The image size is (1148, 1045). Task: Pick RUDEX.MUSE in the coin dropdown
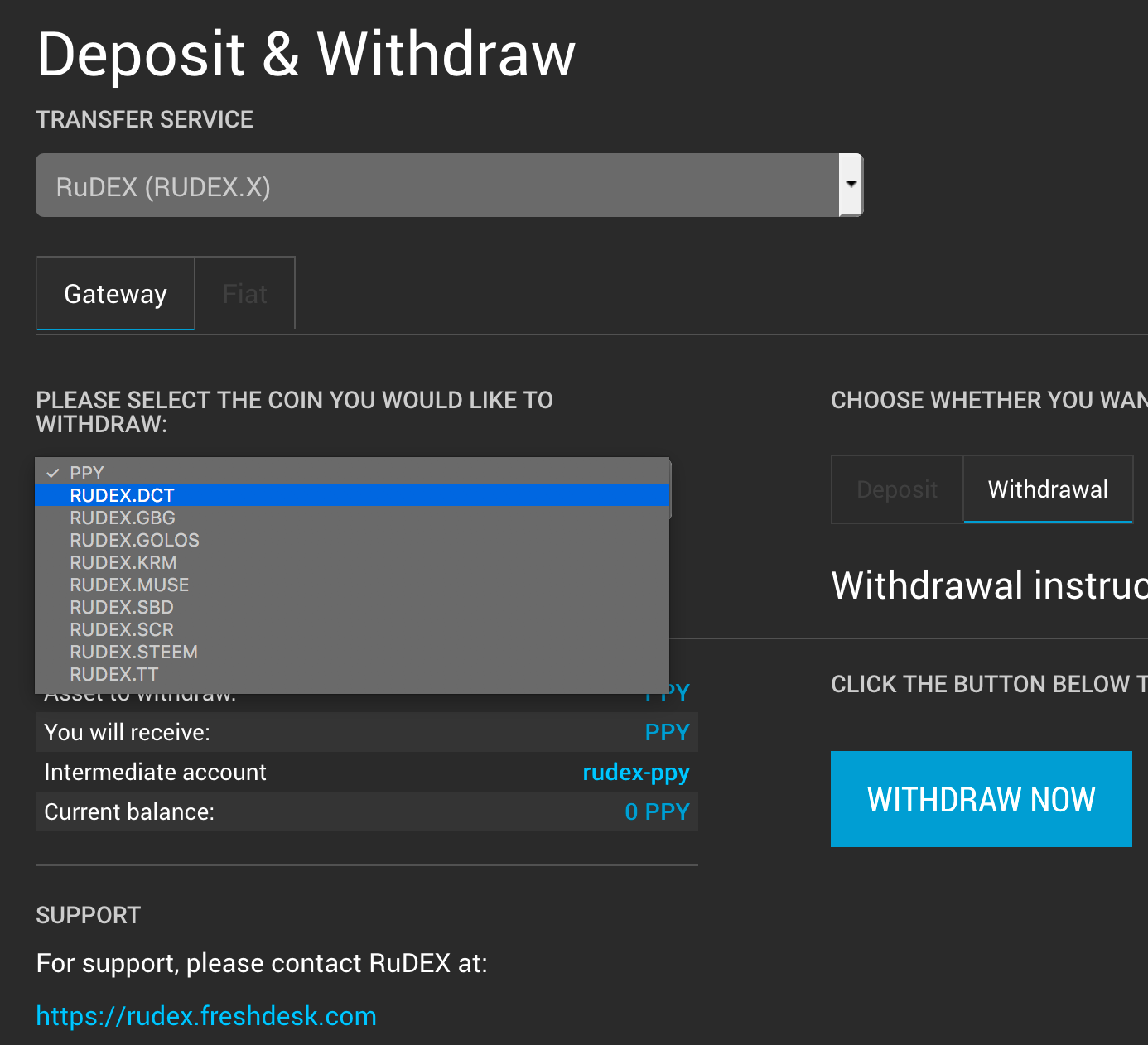pos(352,585)
